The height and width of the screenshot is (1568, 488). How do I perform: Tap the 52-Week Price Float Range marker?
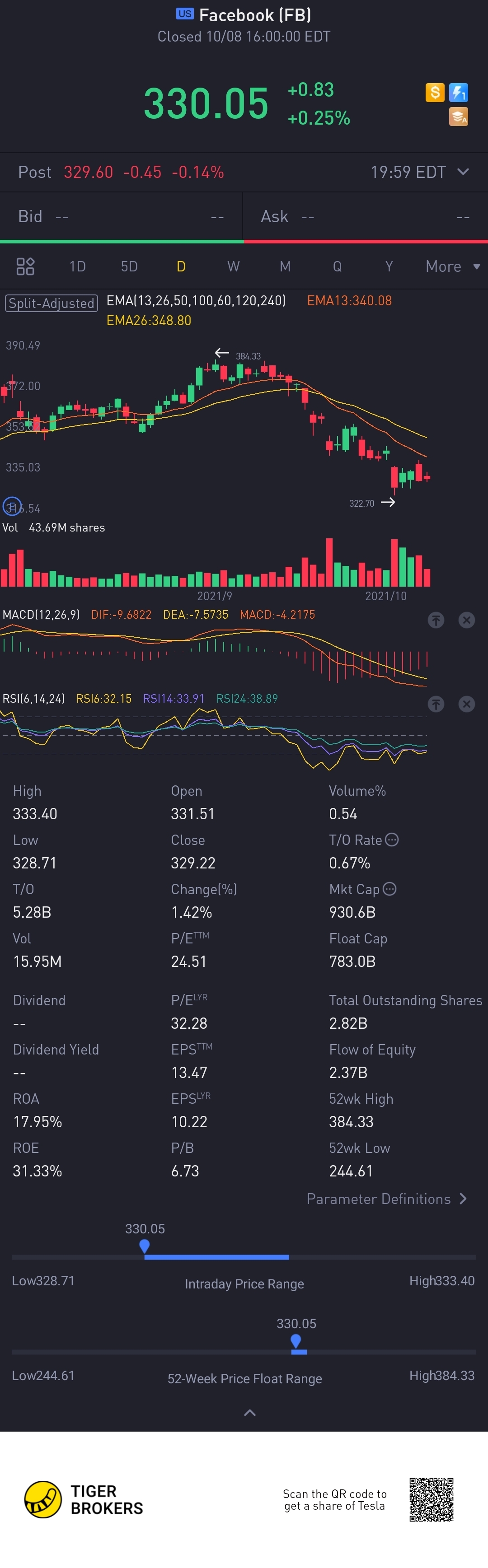coord(296,1341)
